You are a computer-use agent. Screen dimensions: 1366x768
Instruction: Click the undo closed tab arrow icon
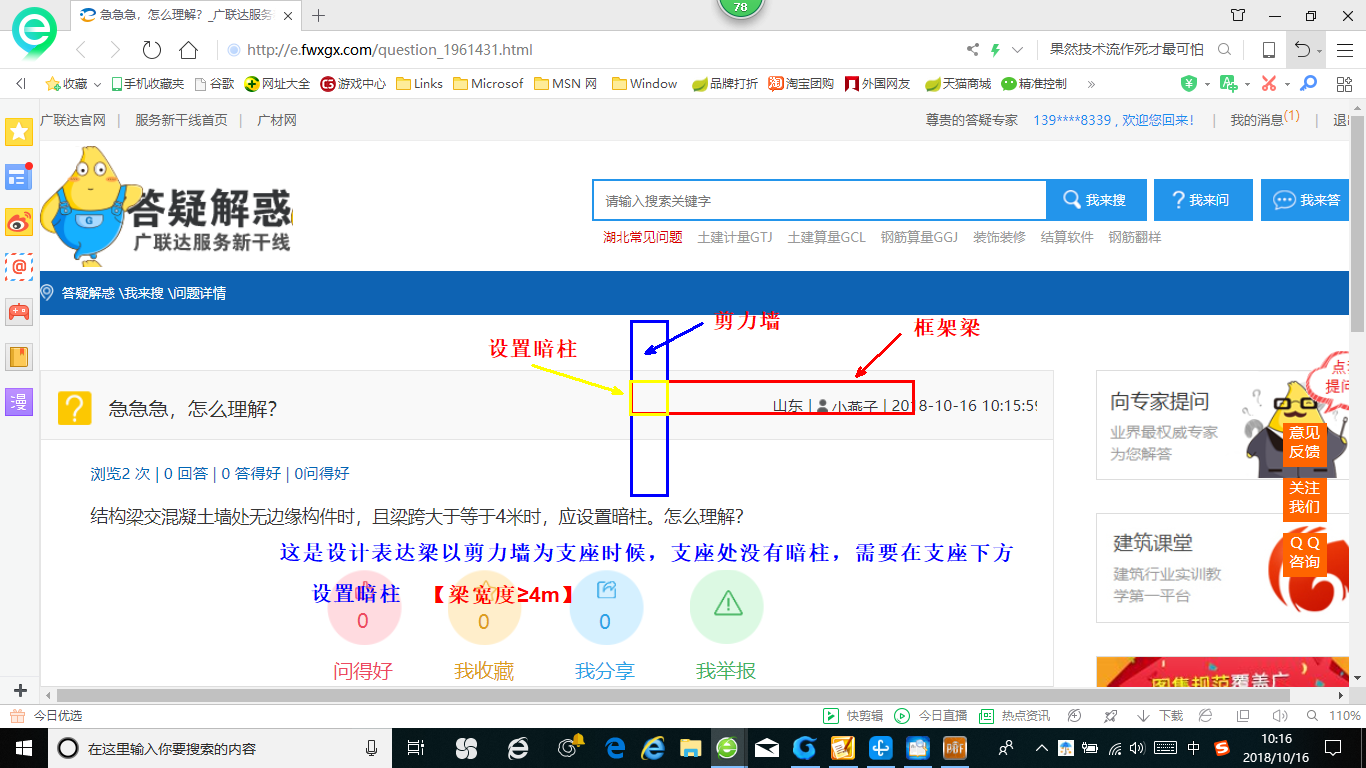tap(1302, 50)
